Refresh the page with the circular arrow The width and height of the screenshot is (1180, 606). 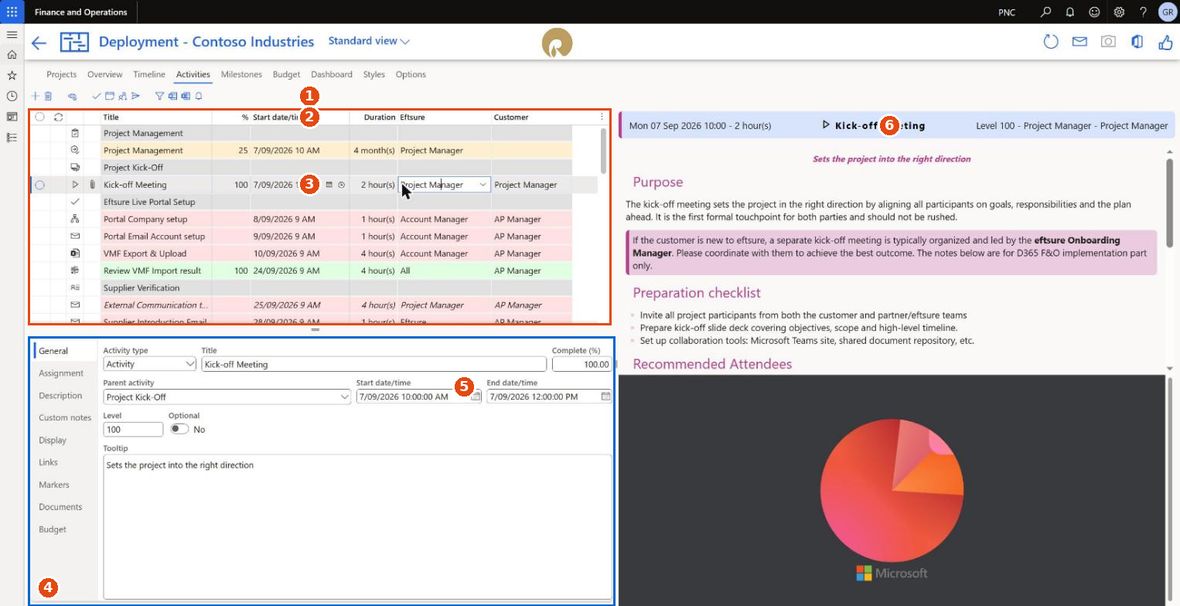pos(1051,42)
